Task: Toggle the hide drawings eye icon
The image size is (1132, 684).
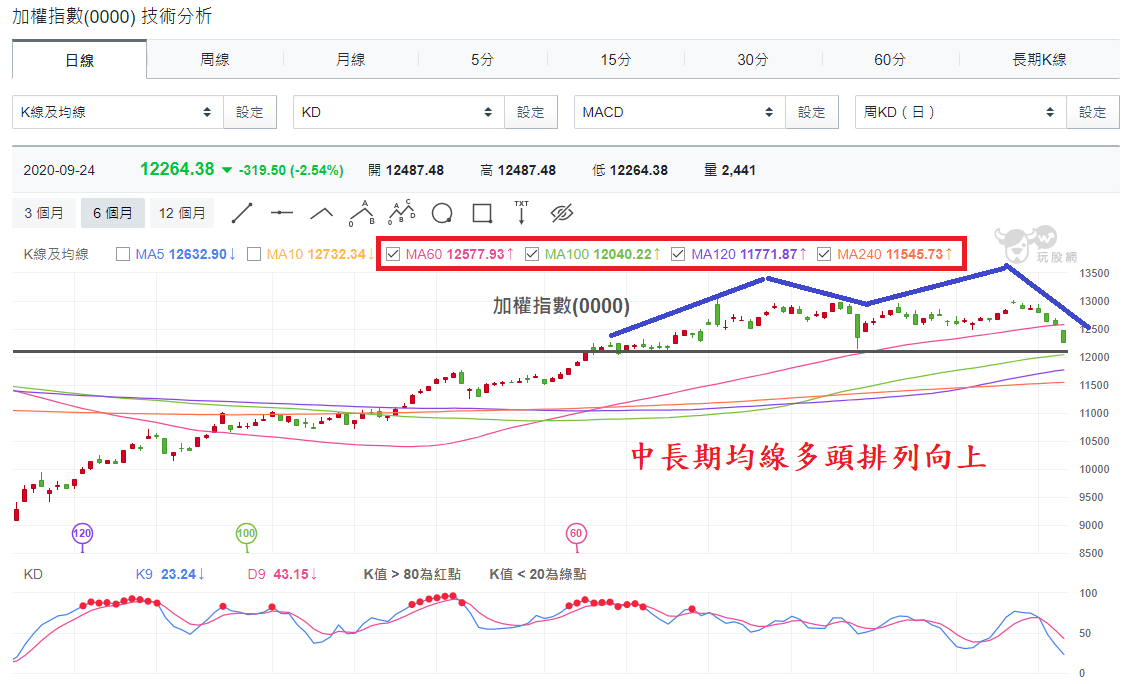Action: (562, 213)
